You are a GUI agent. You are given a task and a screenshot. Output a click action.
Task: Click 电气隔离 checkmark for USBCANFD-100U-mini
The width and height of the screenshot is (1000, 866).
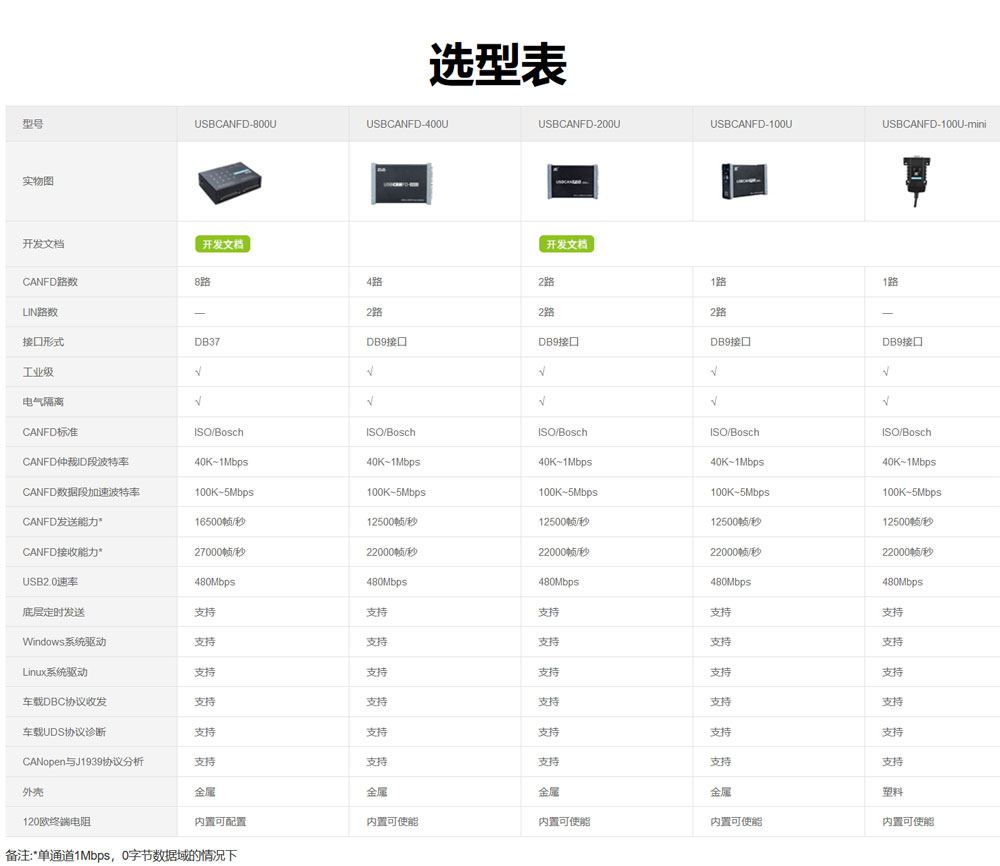coord(886,402)
